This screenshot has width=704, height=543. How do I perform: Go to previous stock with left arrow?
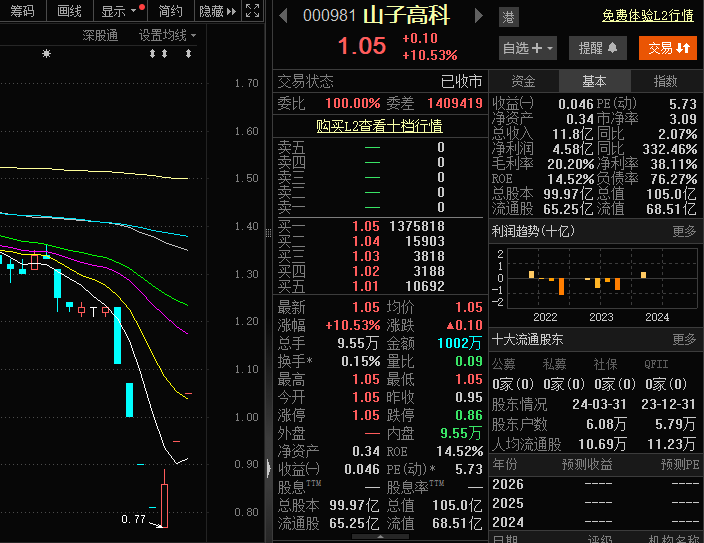pos(283,16)
